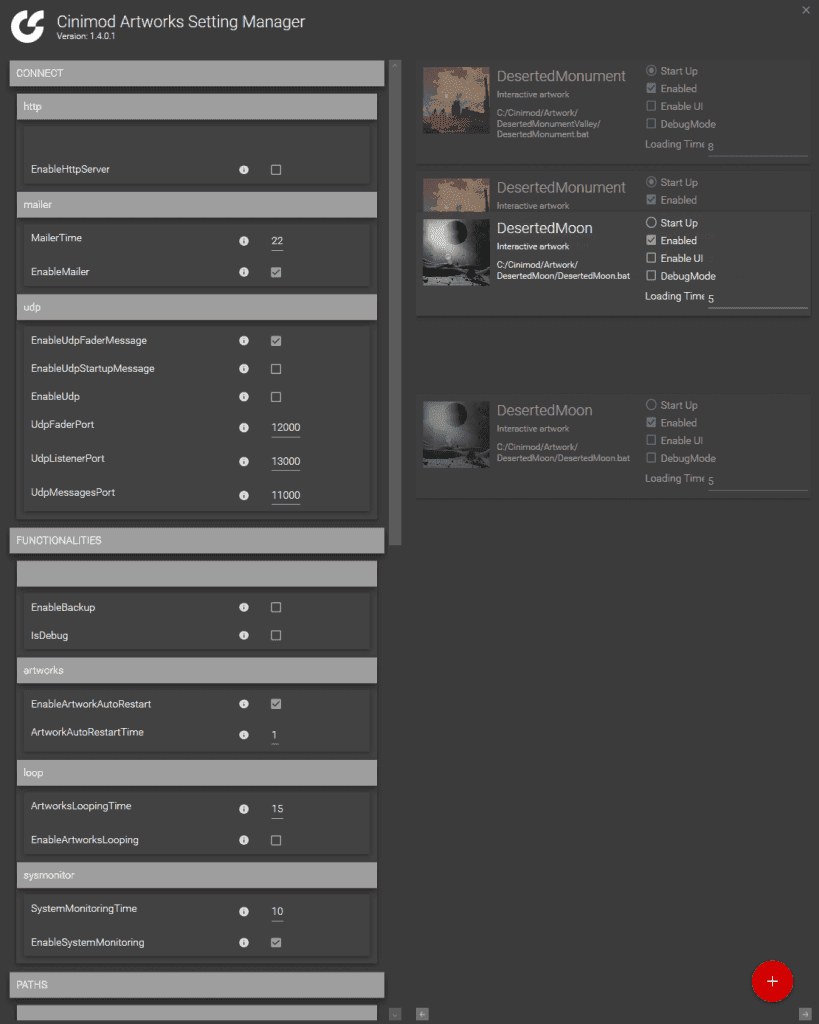Edit the UdpMessagesPort value 11000
819x1024 pixels.
click(x=285, y=496)
